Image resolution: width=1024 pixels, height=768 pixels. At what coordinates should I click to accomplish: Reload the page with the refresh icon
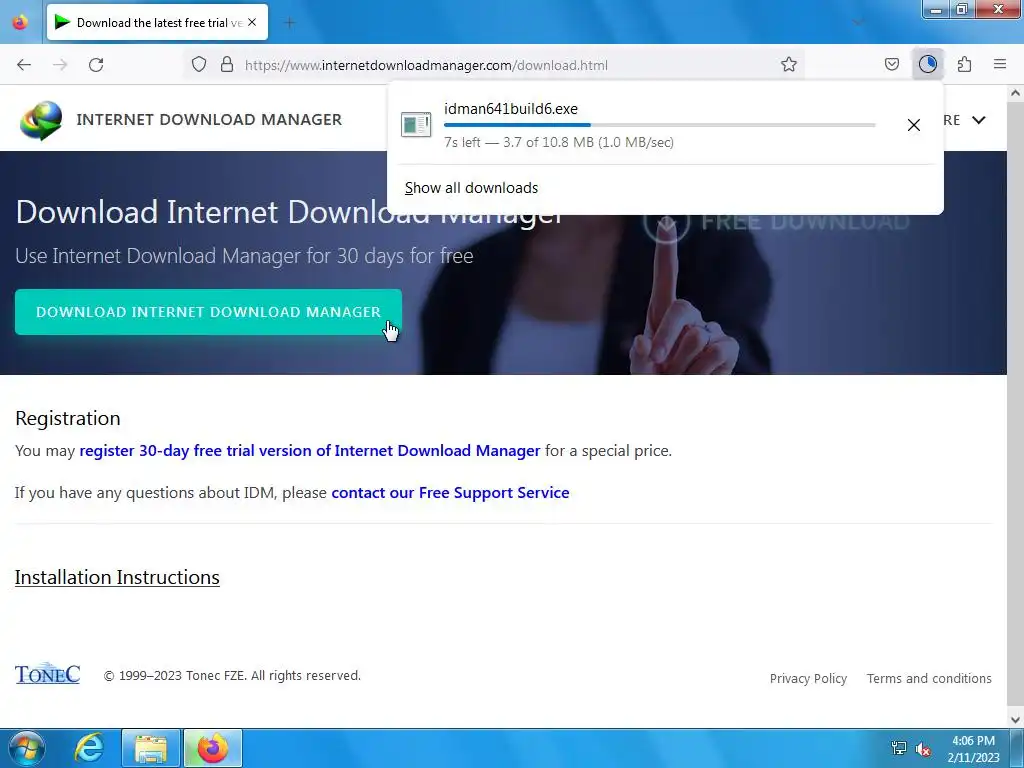(x=96, y=65)
